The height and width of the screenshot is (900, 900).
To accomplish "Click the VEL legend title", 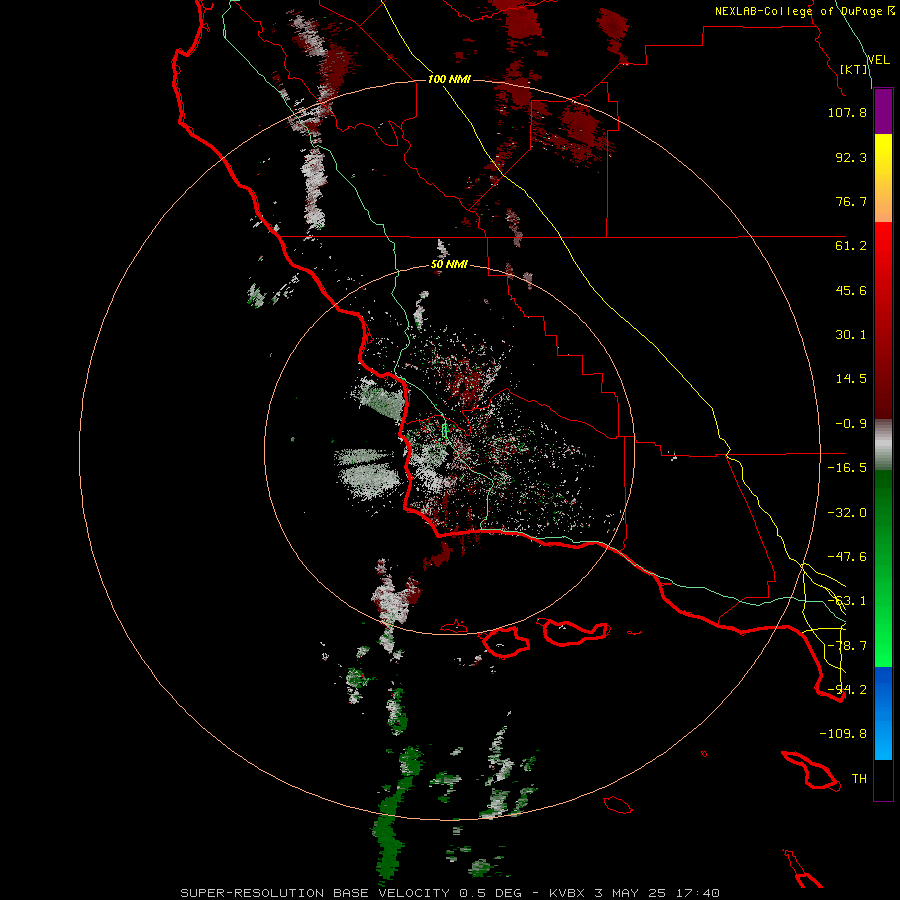I will [x=878, y=60].
